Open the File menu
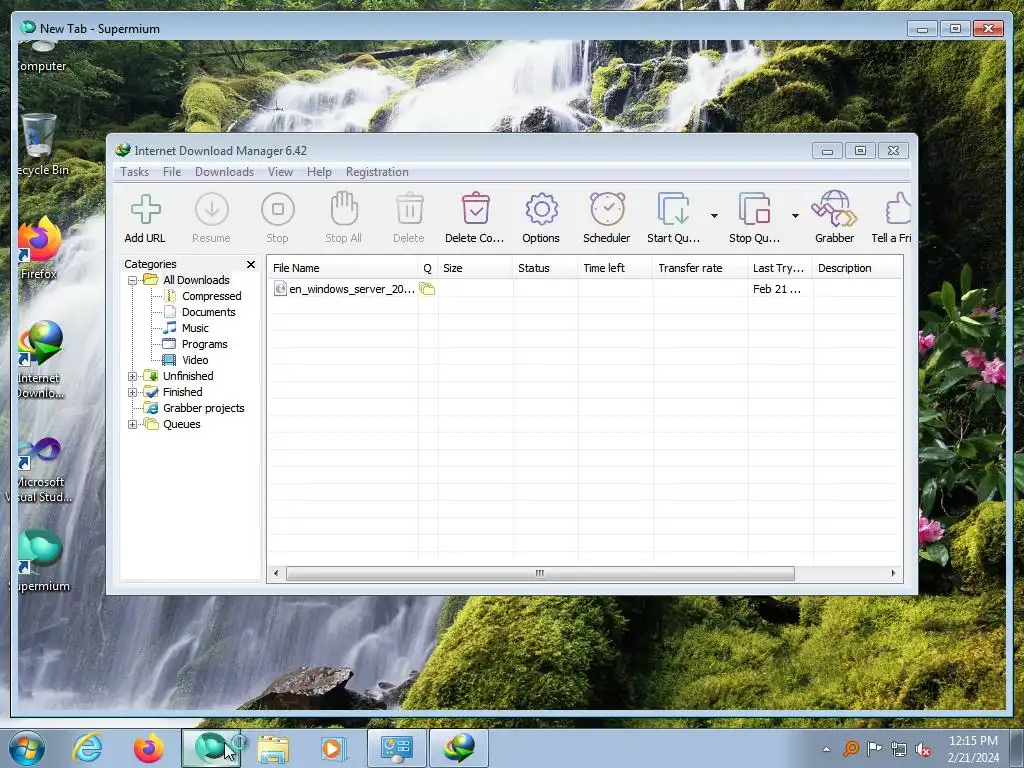The image size is (1024, 768). pos(172,172)
